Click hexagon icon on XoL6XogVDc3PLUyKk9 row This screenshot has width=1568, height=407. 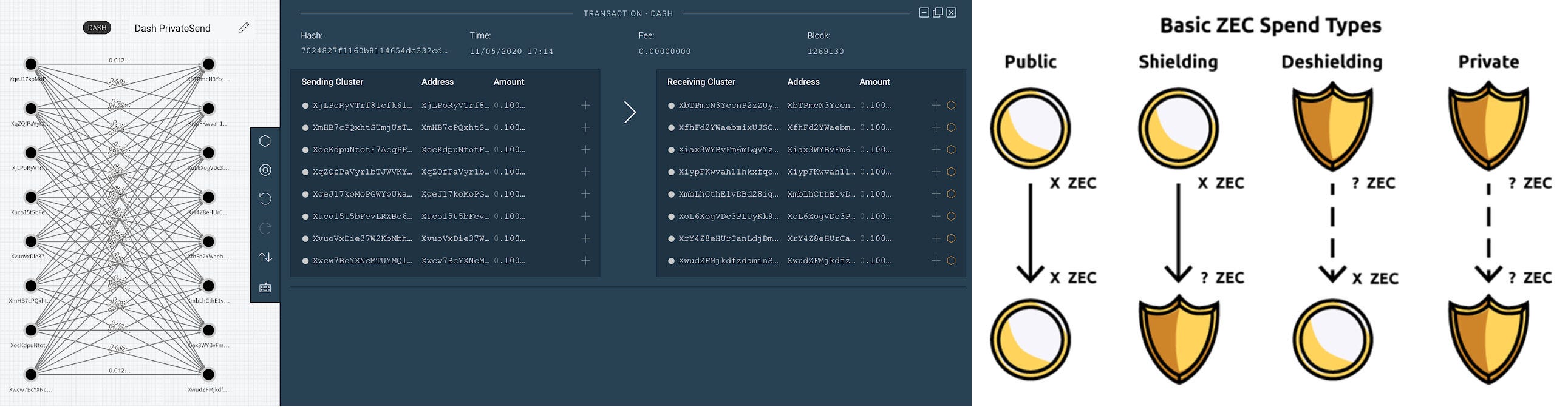click(952, 216)
